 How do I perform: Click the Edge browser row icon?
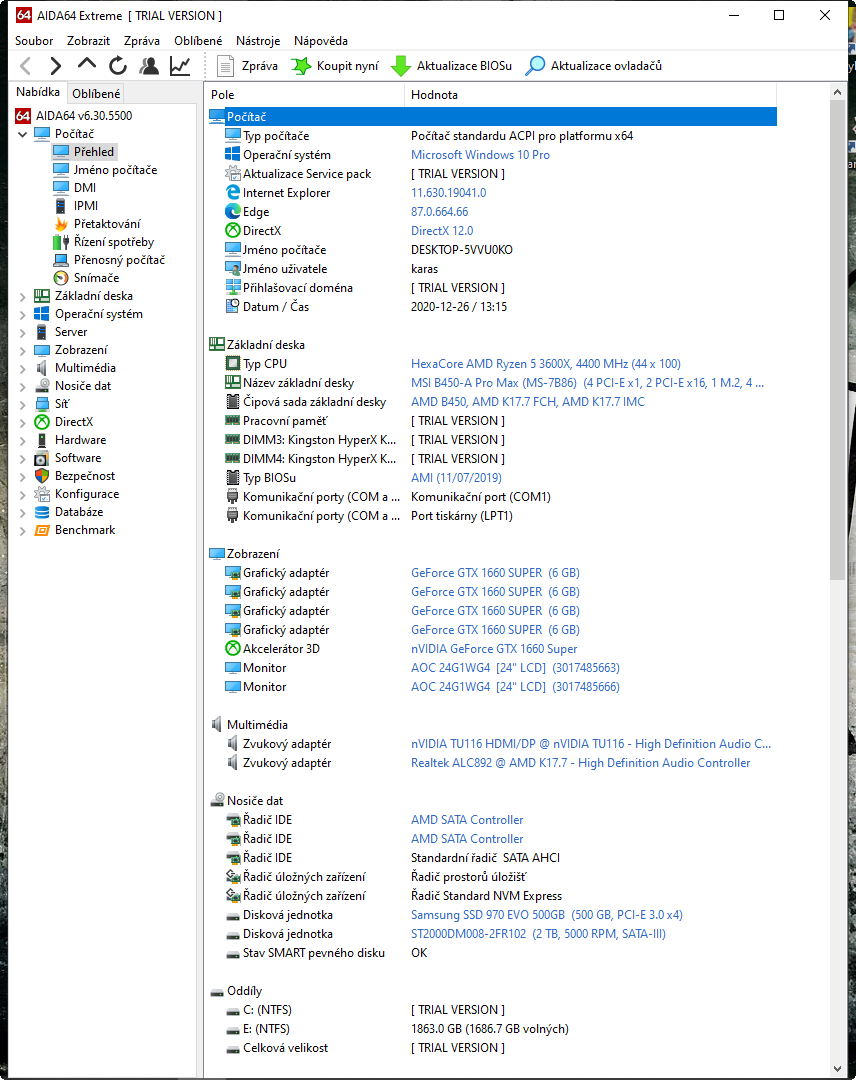point(233,211)
